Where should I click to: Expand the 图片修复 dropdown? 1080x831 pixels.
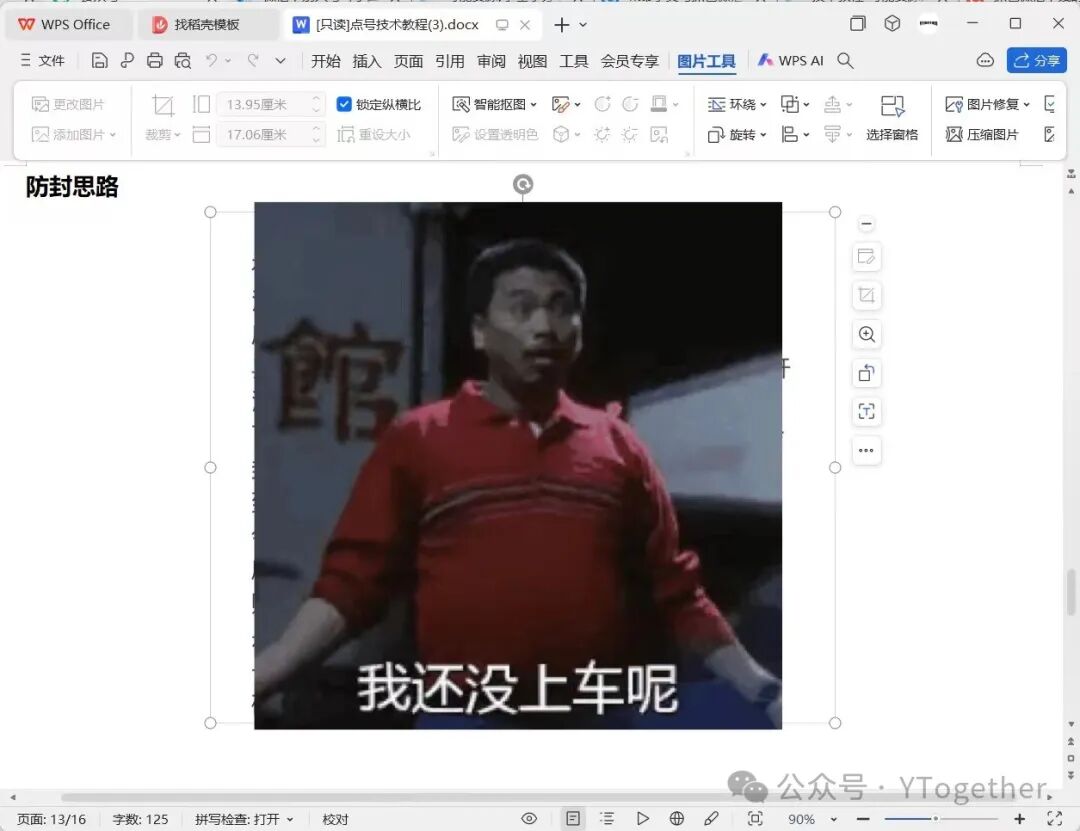point(1026,105)
